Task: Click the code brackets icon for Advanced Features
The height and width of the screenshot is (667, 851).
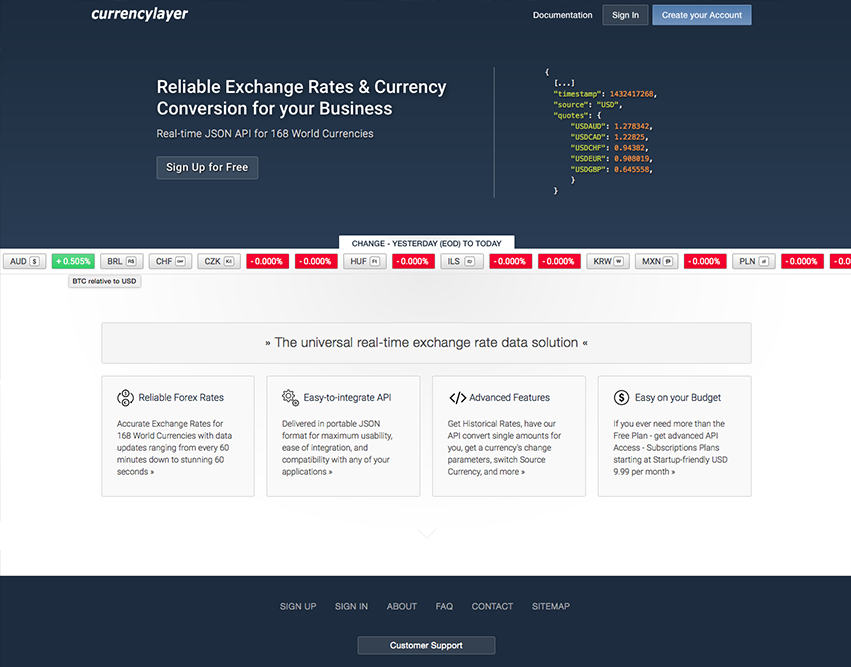Action: tap(458, 398)
